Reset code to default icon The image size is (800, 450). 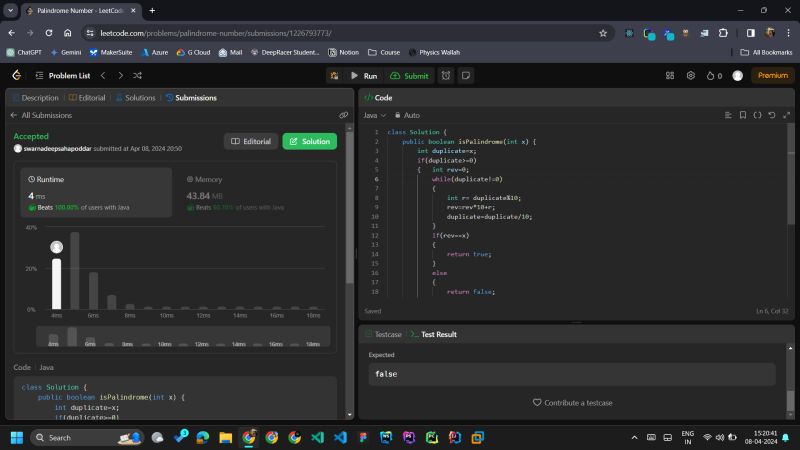(772, 115)
